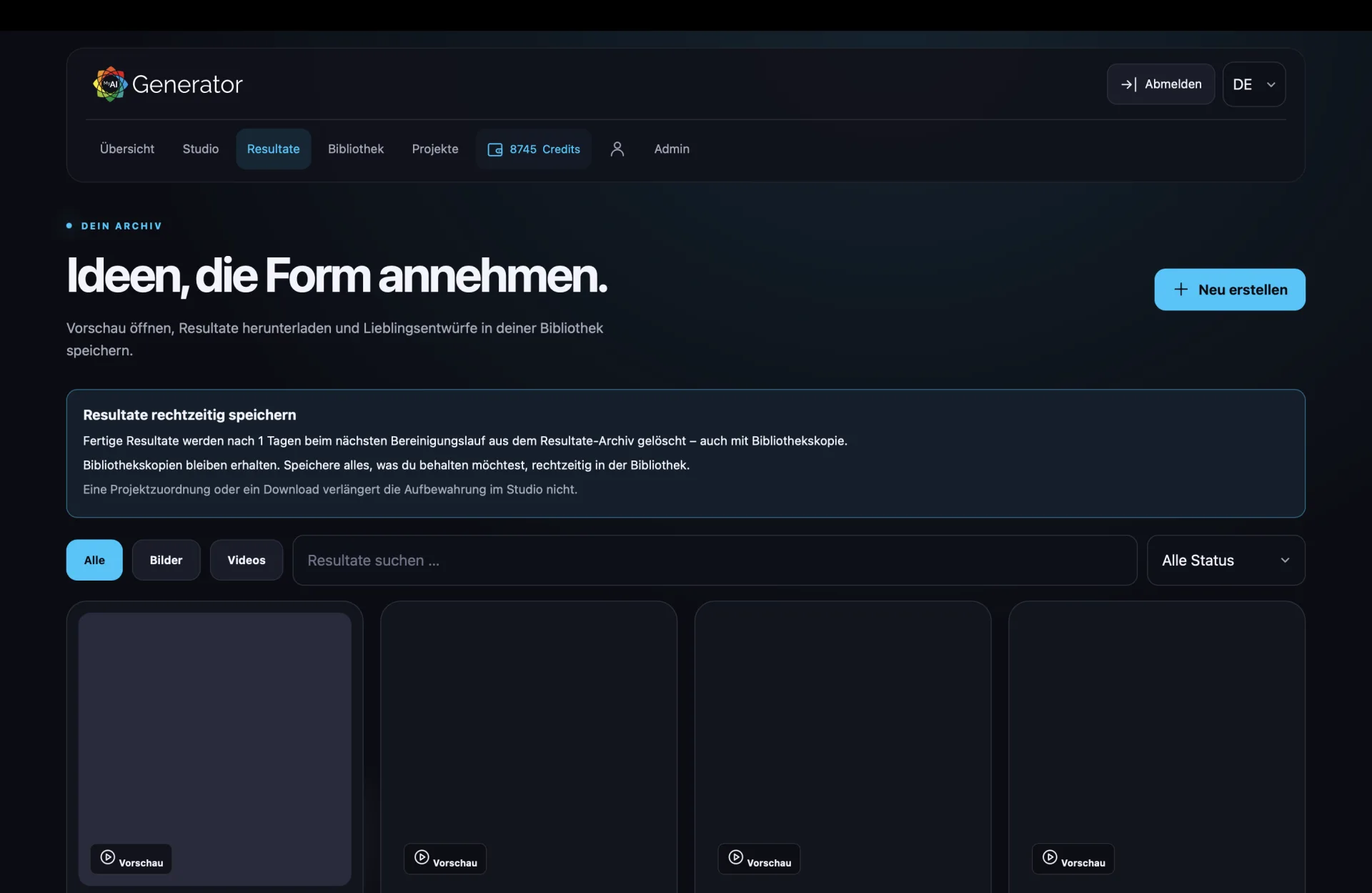Click the Vorschau play icon on first card
The image size is (1372, 893).
pyautogui.click(x=108, y=857)
